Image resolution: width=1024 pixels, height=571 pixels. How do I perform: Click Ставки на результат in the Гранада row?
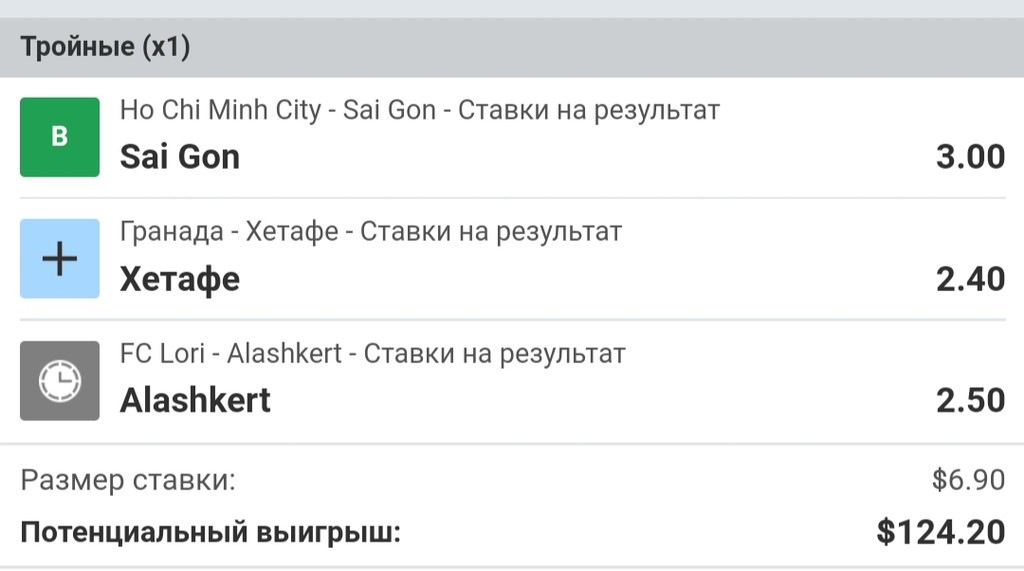491,232
